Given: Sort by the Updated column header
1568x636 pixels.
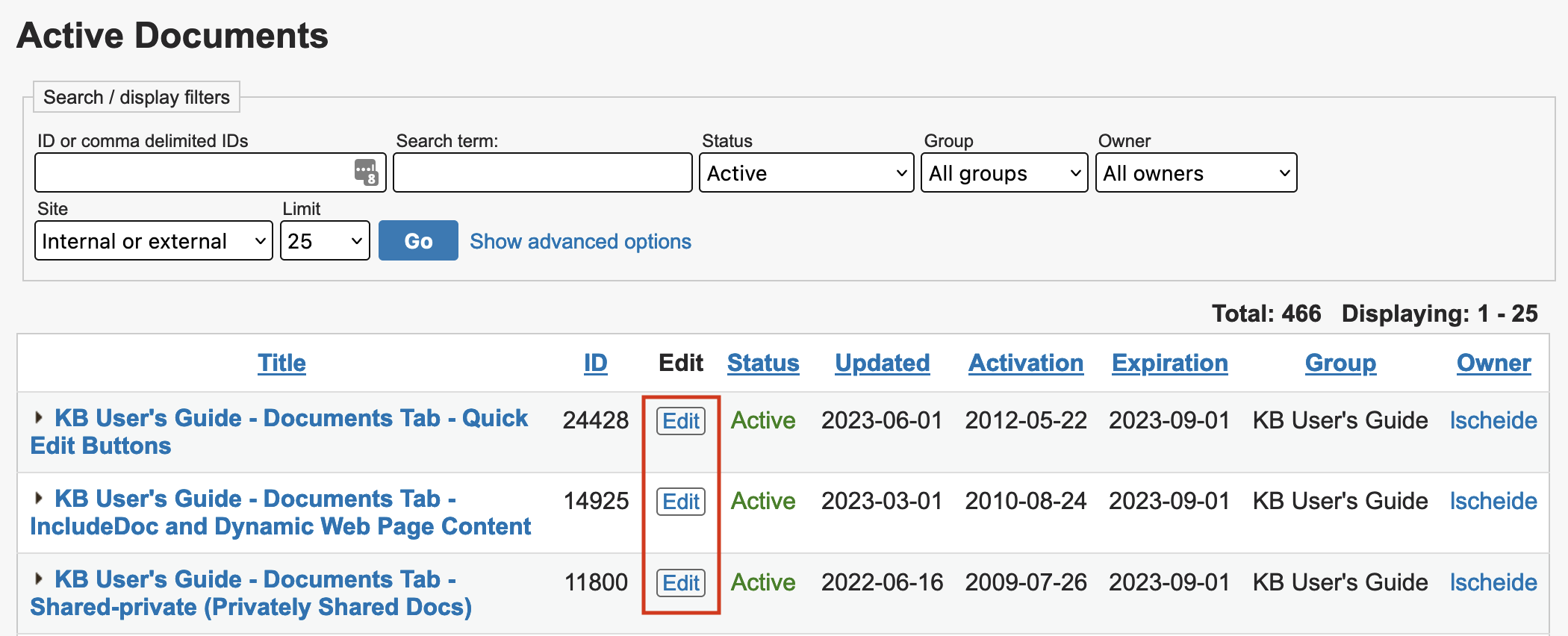Looking at the screenshot, I should pyautogui.click(x=882, y=363).
